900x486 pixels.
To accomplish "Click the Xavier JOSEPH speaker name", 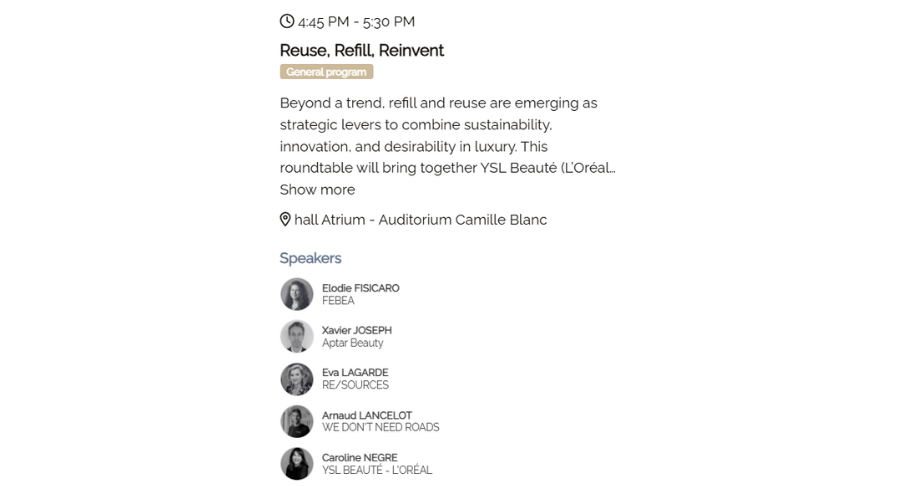I will tap(357, 331).
